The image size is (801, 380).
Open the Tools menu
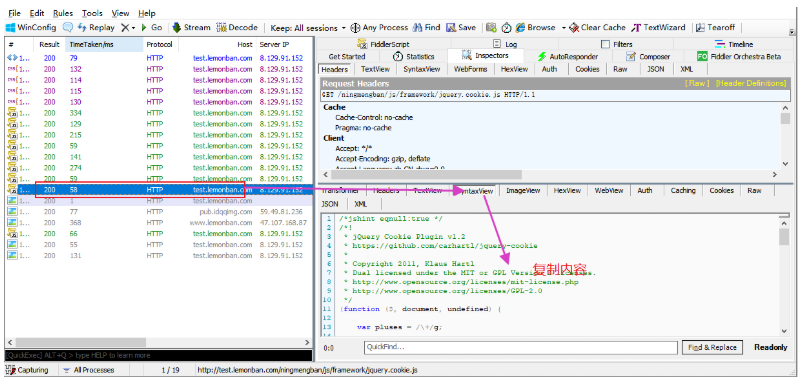[92, 13]
